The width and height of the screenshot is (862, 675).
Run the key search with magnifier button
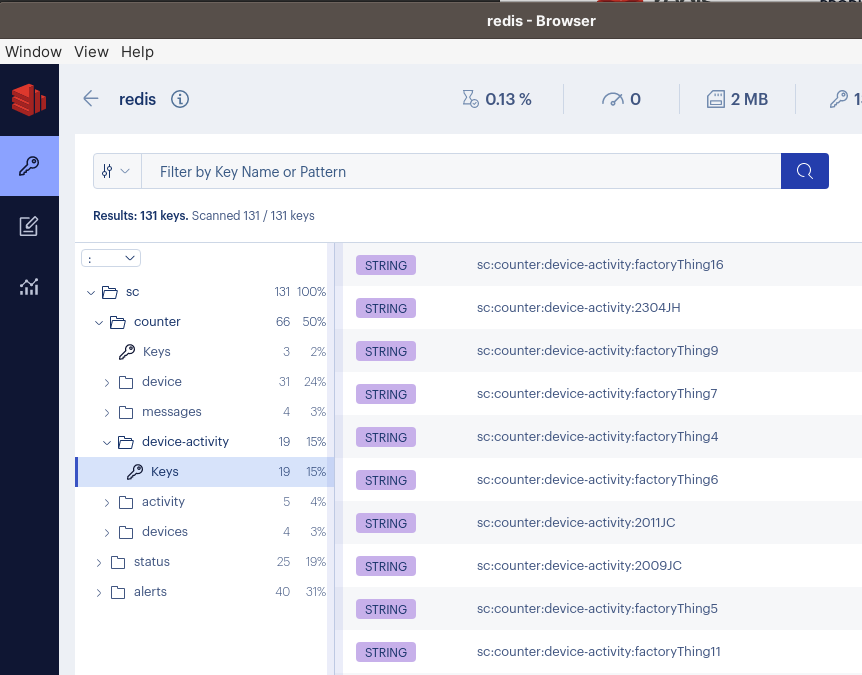coord(805,171)
